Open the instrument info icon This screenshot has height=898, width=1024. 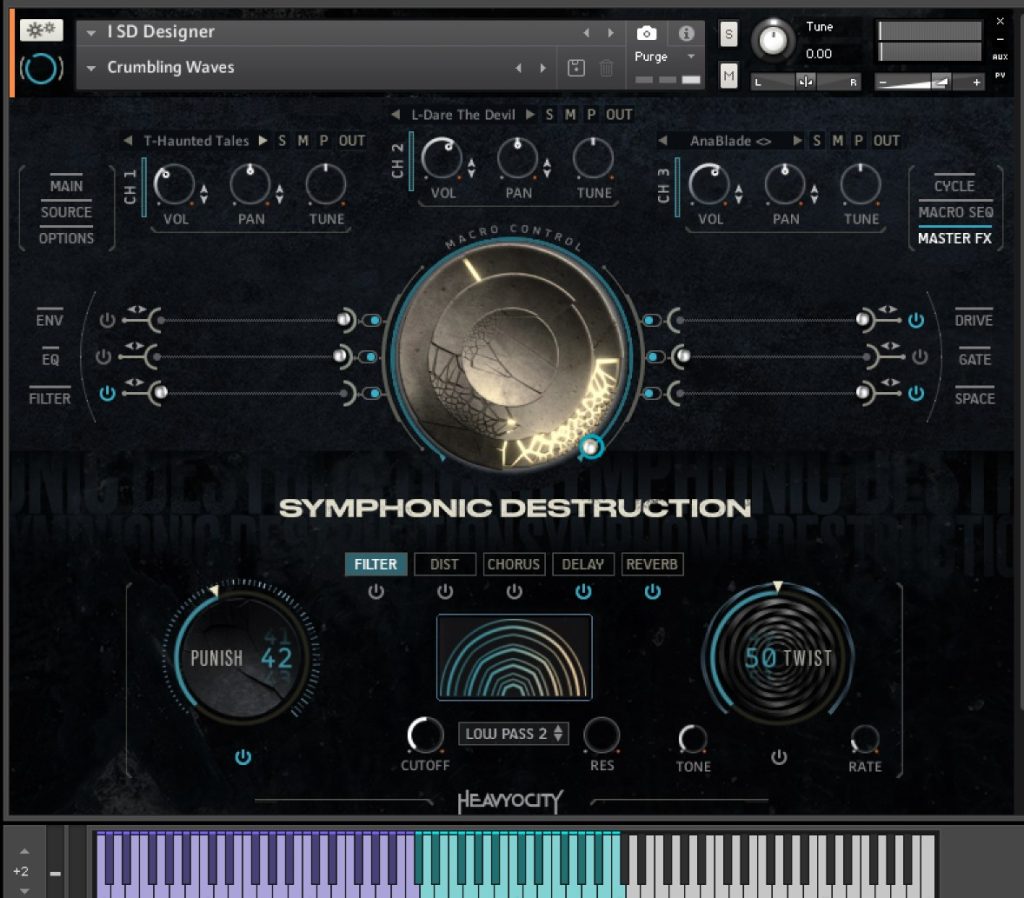[x=686, y=33]
